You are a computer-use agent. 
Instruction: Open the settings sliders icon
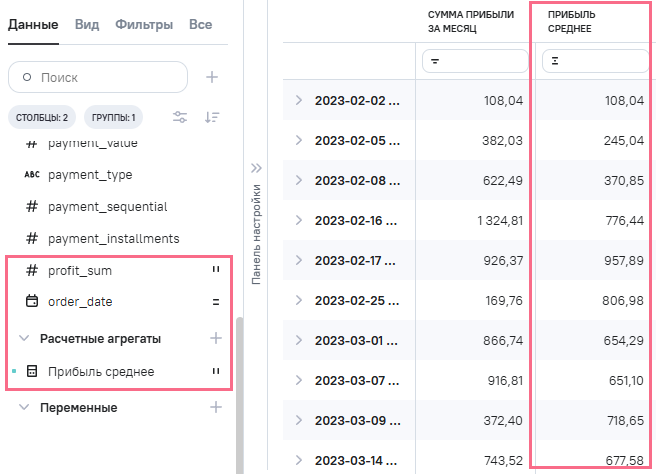180,117
